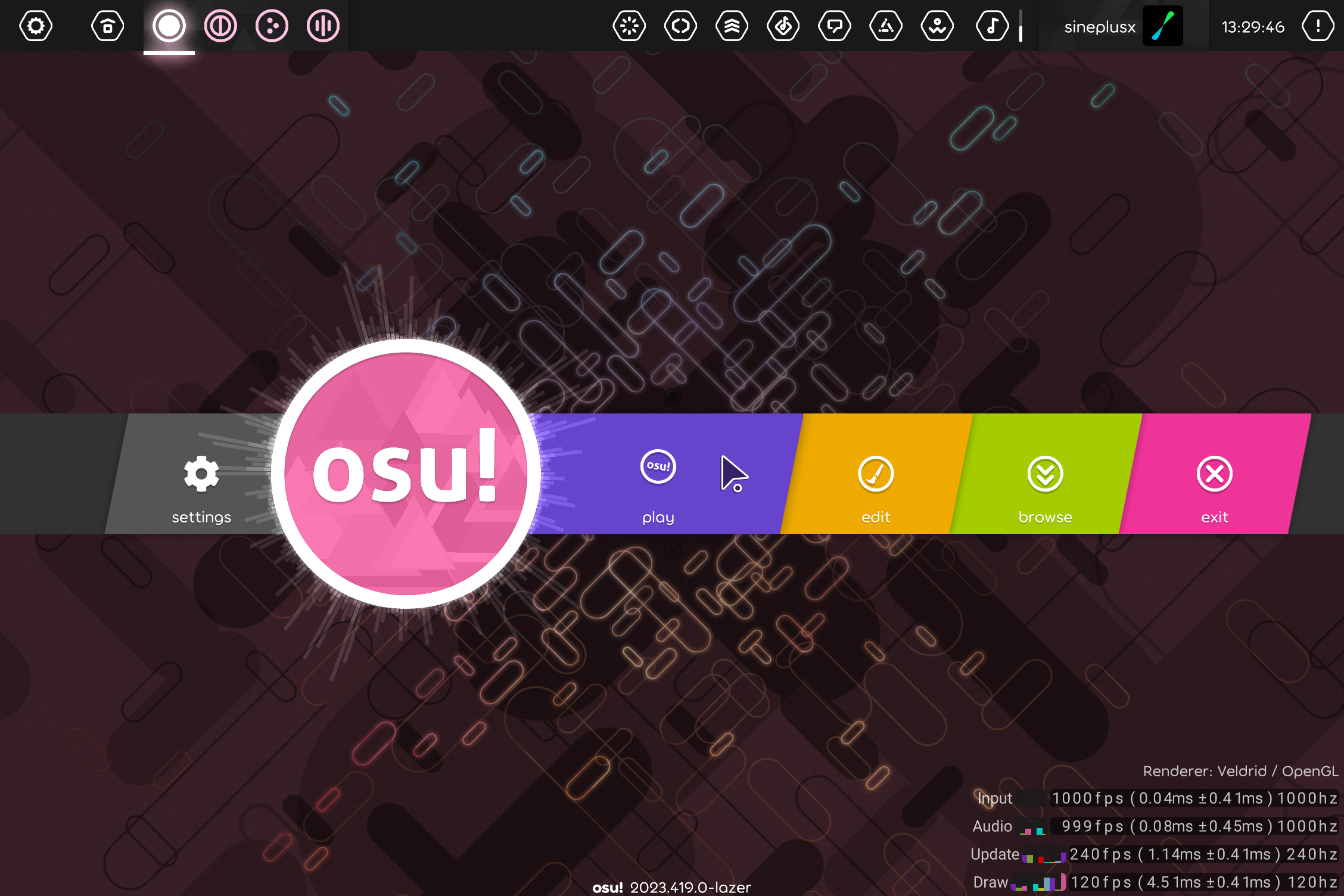Screen dimensions: 1344x896
Task: Open the chat speech-bubble icon
Action: click(834, 26)
